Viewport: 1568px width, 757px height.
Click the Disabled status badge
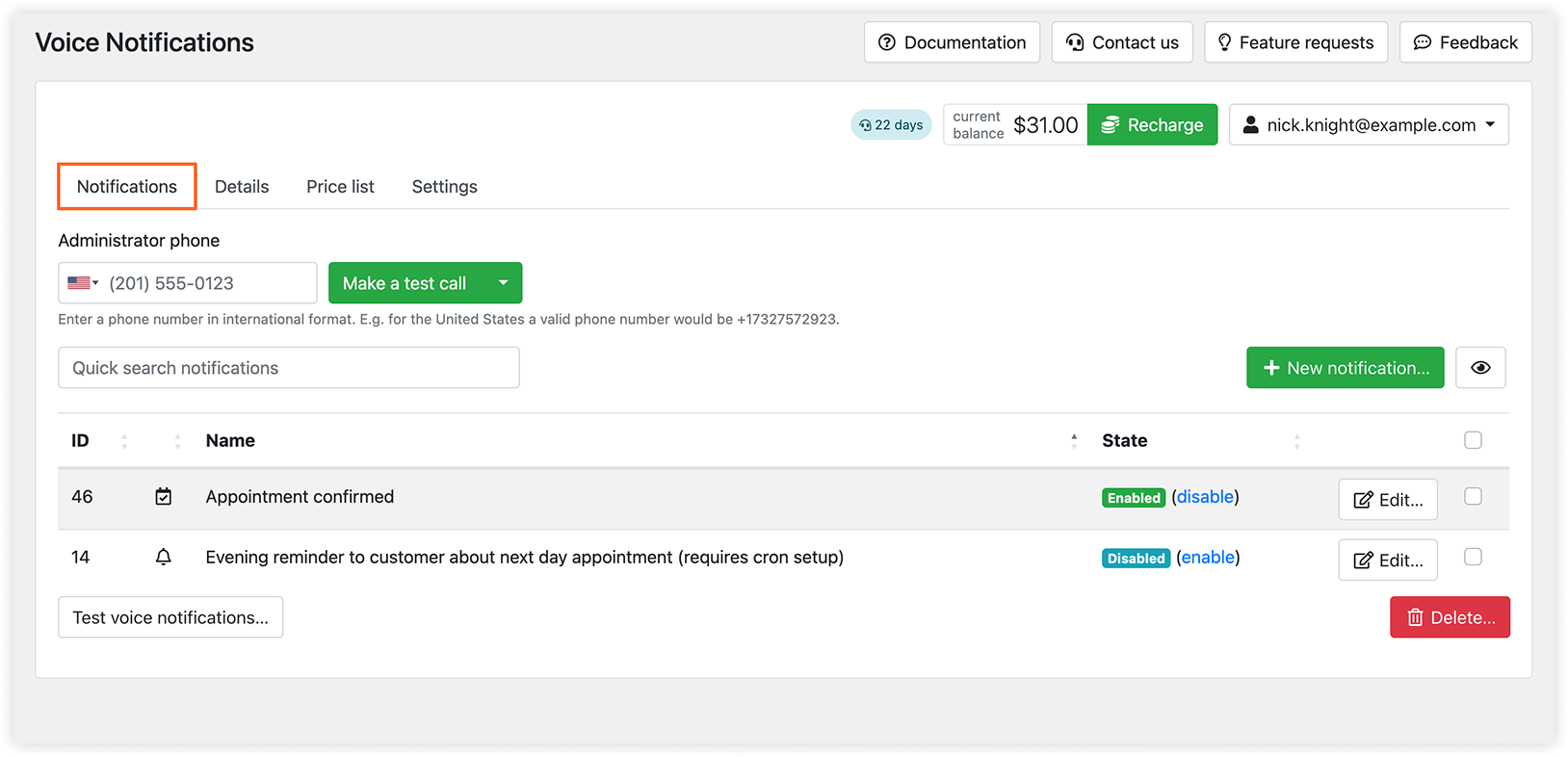coord(1136,559)
